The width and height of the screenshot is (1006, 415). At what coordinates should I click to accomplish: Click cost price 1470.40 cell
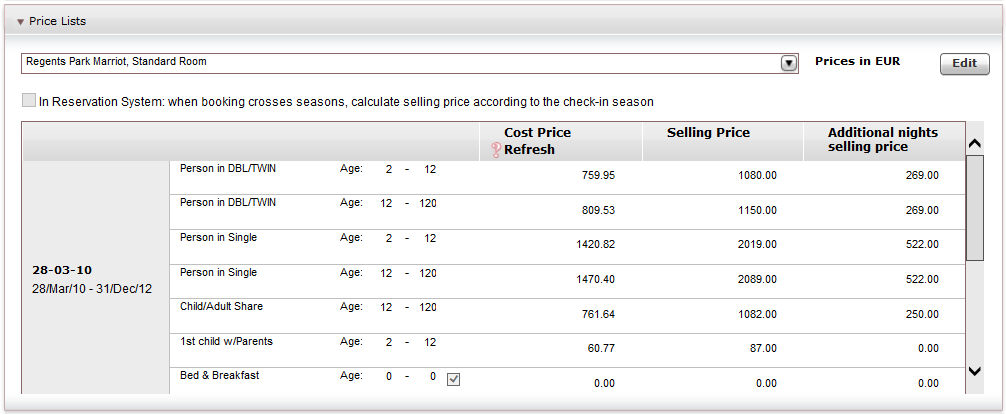point(595,280)
